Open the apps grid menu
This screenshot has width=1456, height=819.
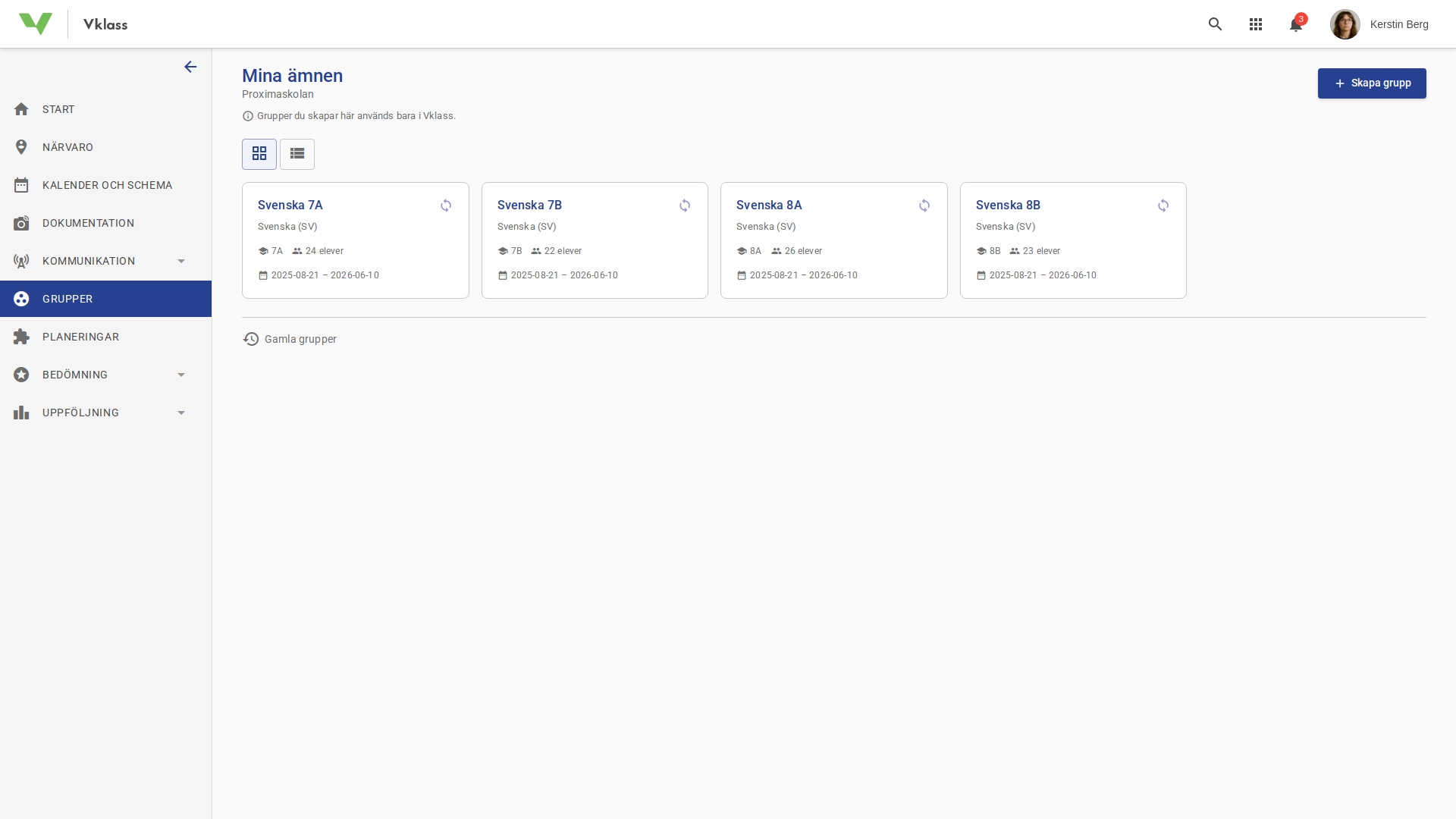tap(1256, 24)
